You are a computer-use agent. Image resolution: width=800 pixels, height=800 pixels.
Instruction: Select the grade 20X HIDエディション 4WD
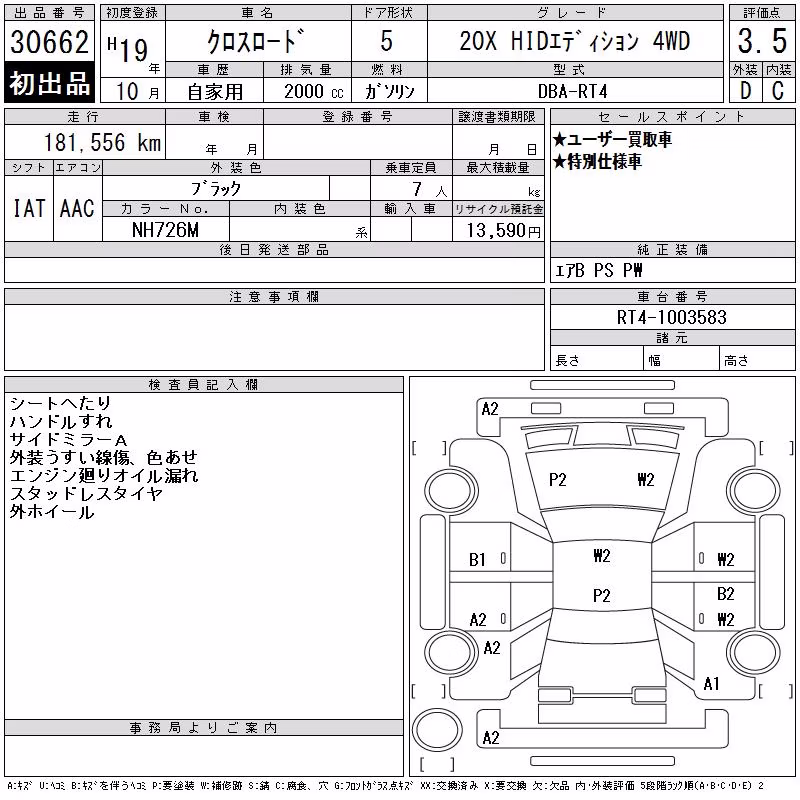click(574, 41)
